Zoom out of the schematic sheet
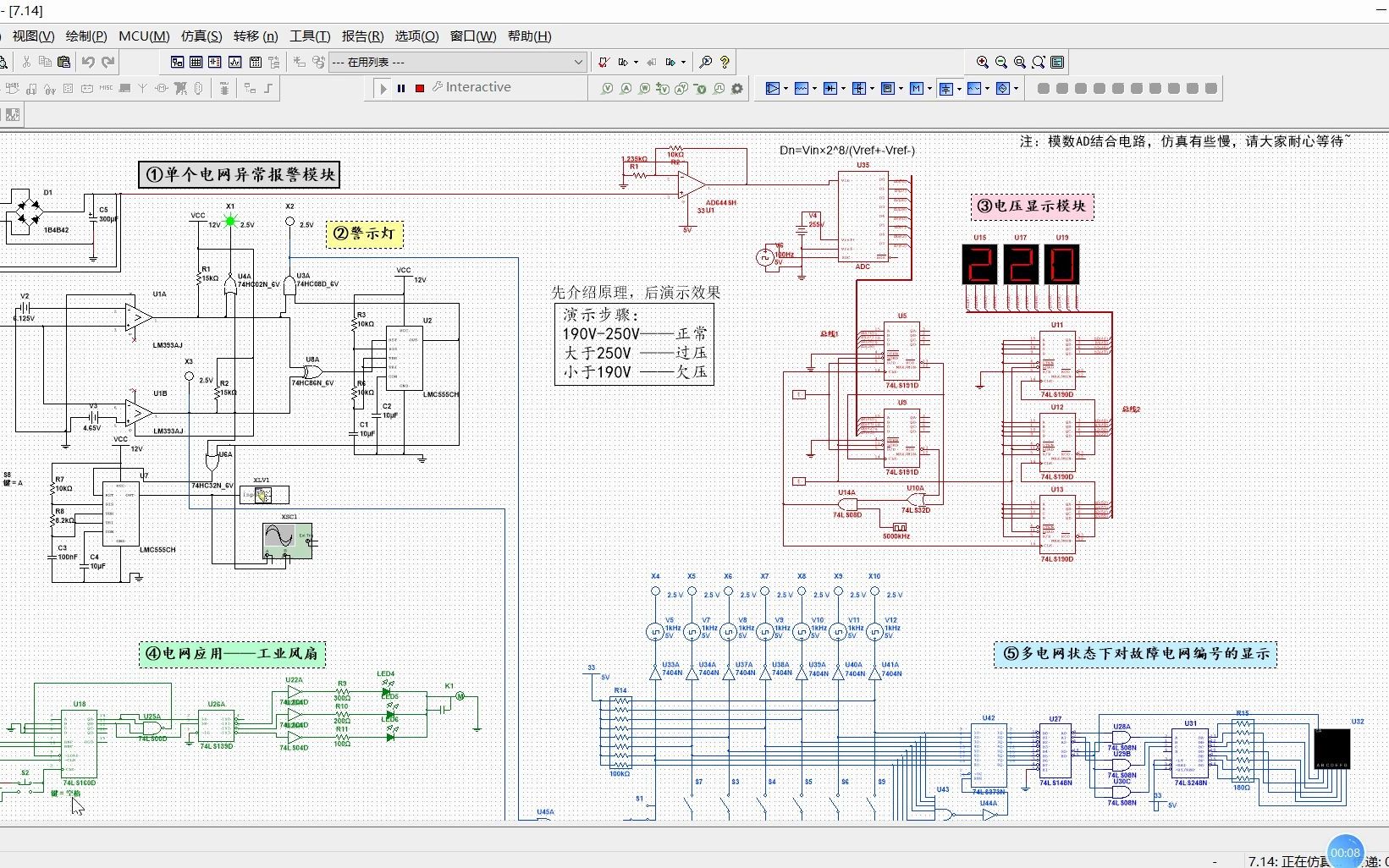The width and height of the screenshot is (1389, 868). (x=1001, y=62)
